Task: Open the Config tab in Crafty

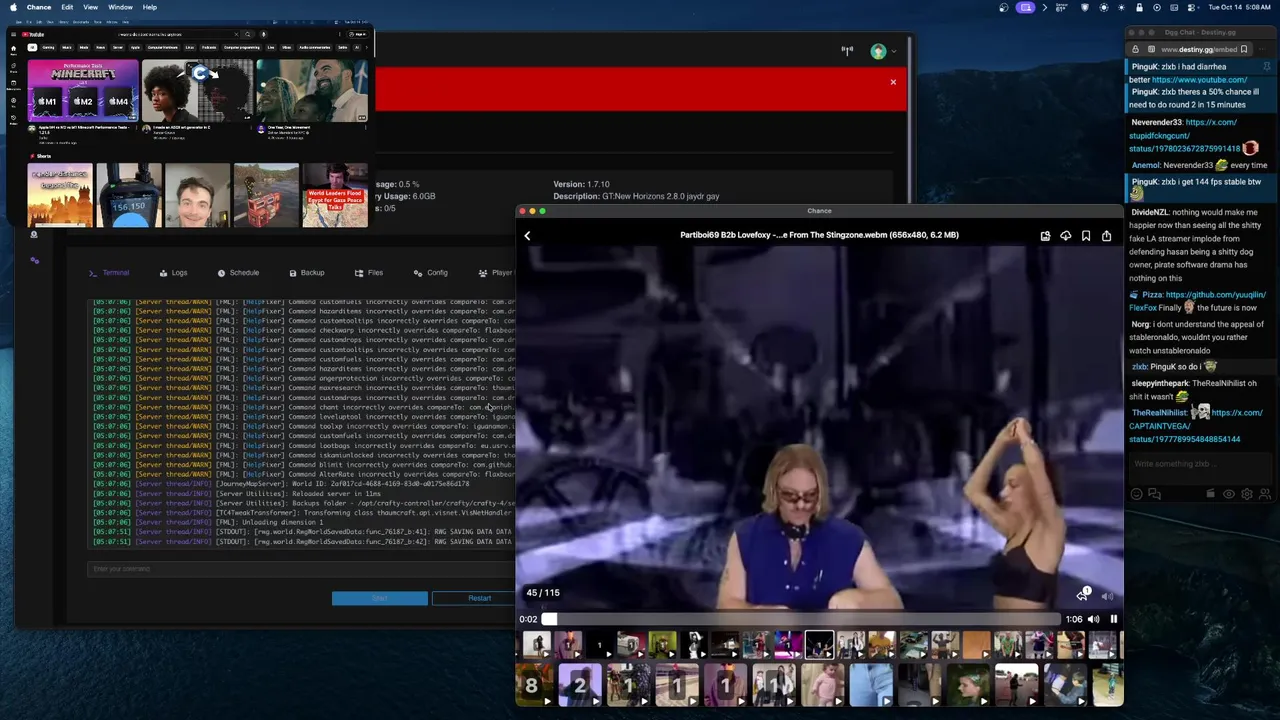Action: pyautogui.click(x=431, y=273)
